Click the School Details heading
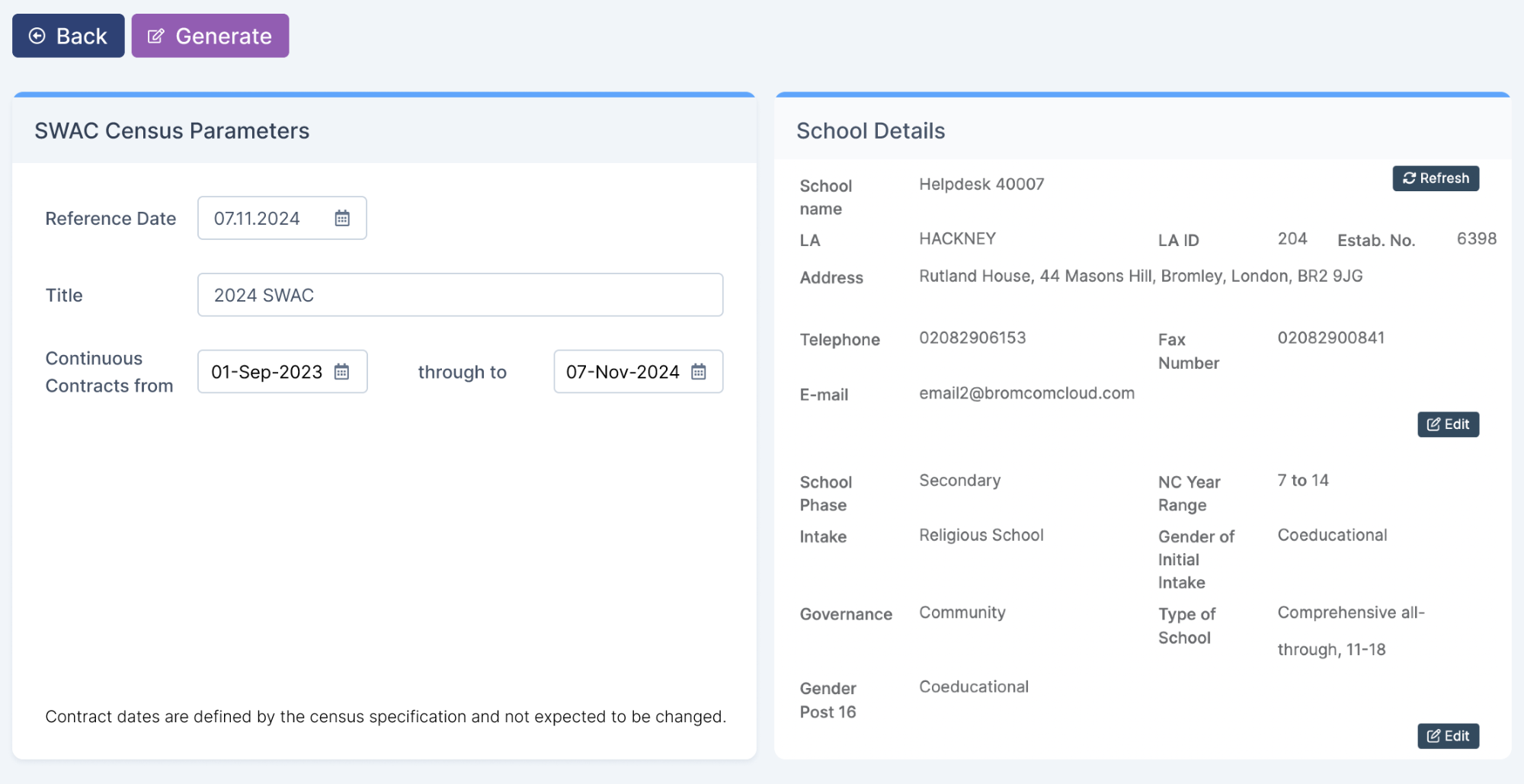The image size is (1524, 784). click(x=870, y=131)
